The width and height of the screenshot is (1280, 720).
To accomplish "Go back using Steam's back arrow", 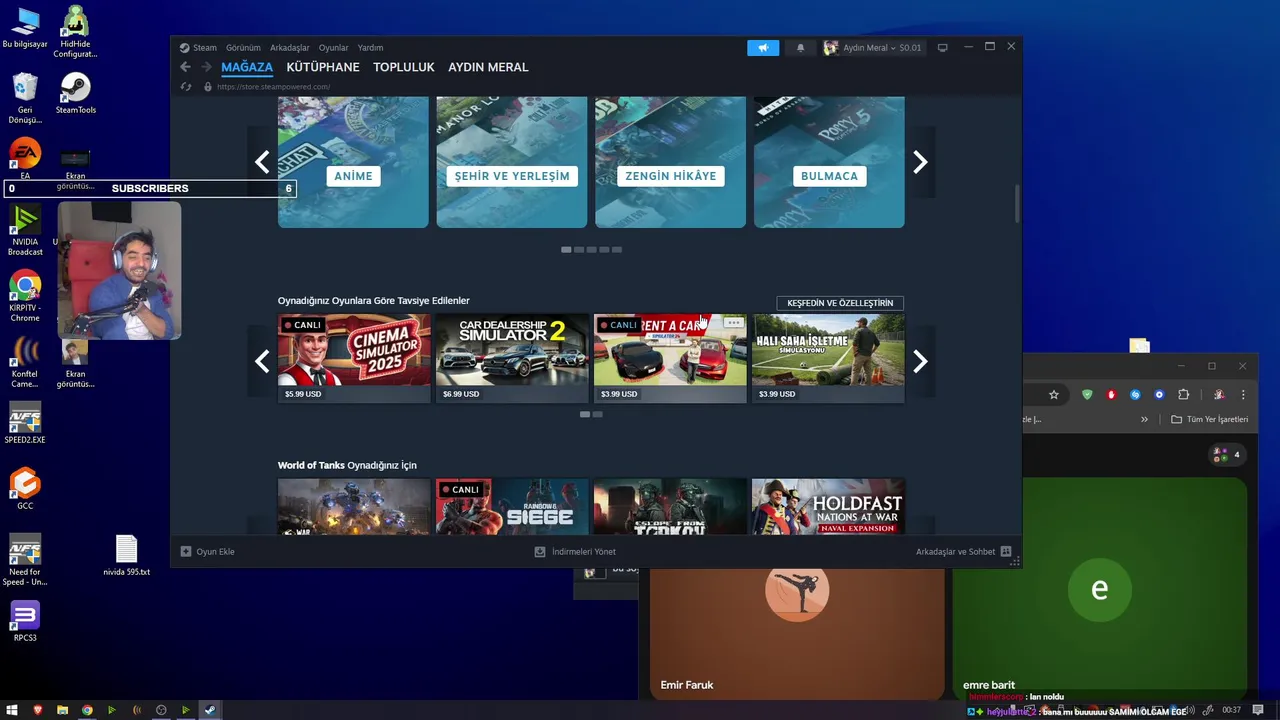I will click(x=185, y=67).
